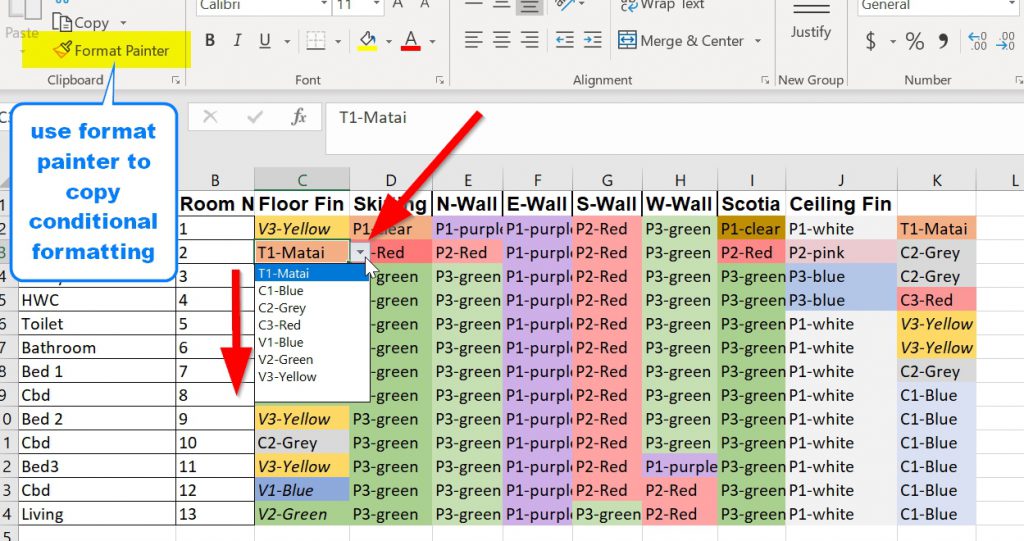Apply the yellow fill color bucket
The width and height of the screenshot is (1024, 541).
pos(367,41)
